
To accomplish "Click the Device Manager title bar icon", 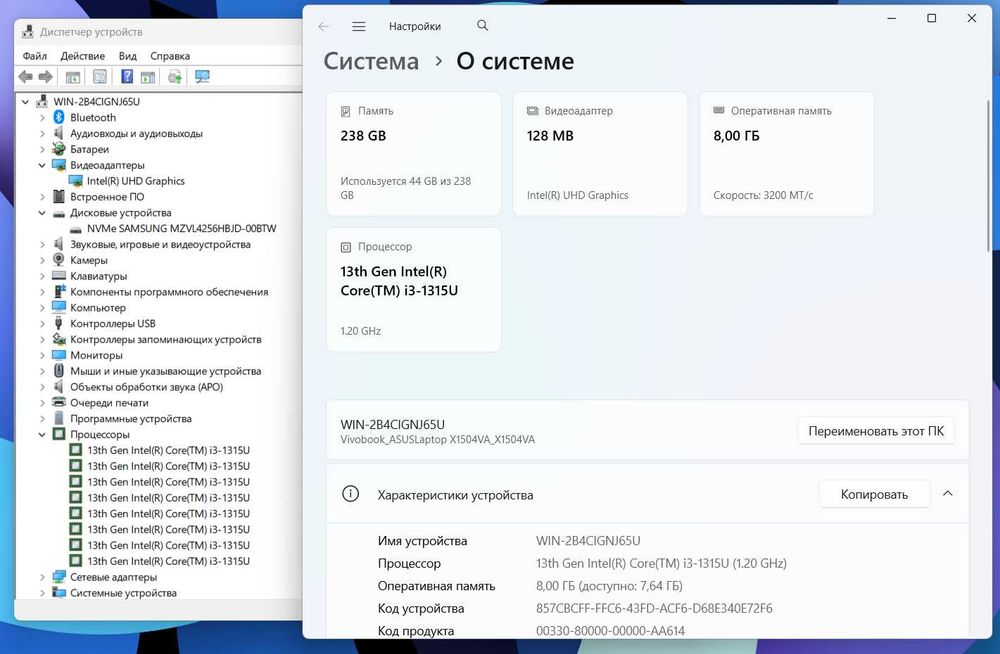I will [x=27, y=31].
